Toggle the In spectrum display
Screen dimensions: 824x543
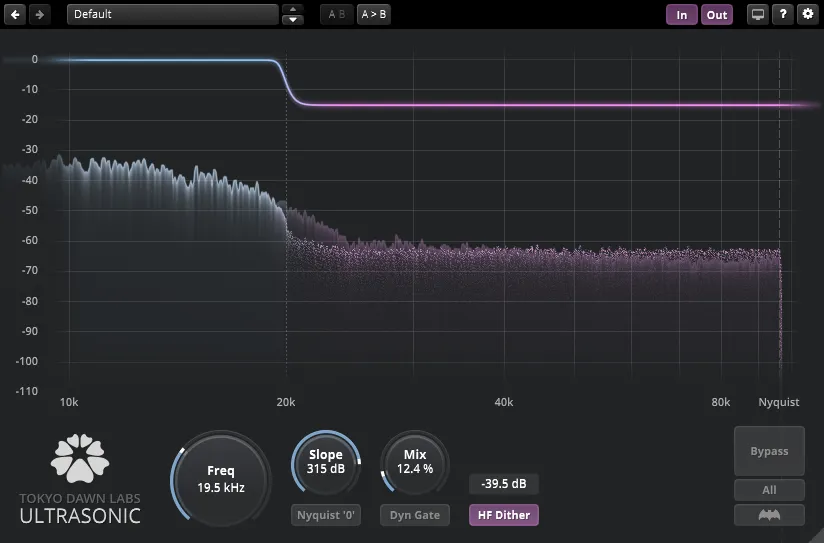coord(682,15)
